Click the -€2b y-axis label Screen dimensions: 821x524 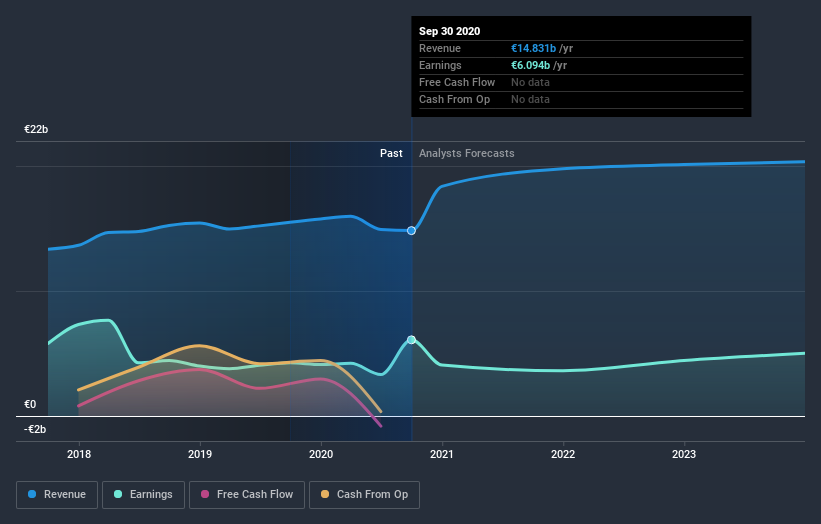point(35,429)
